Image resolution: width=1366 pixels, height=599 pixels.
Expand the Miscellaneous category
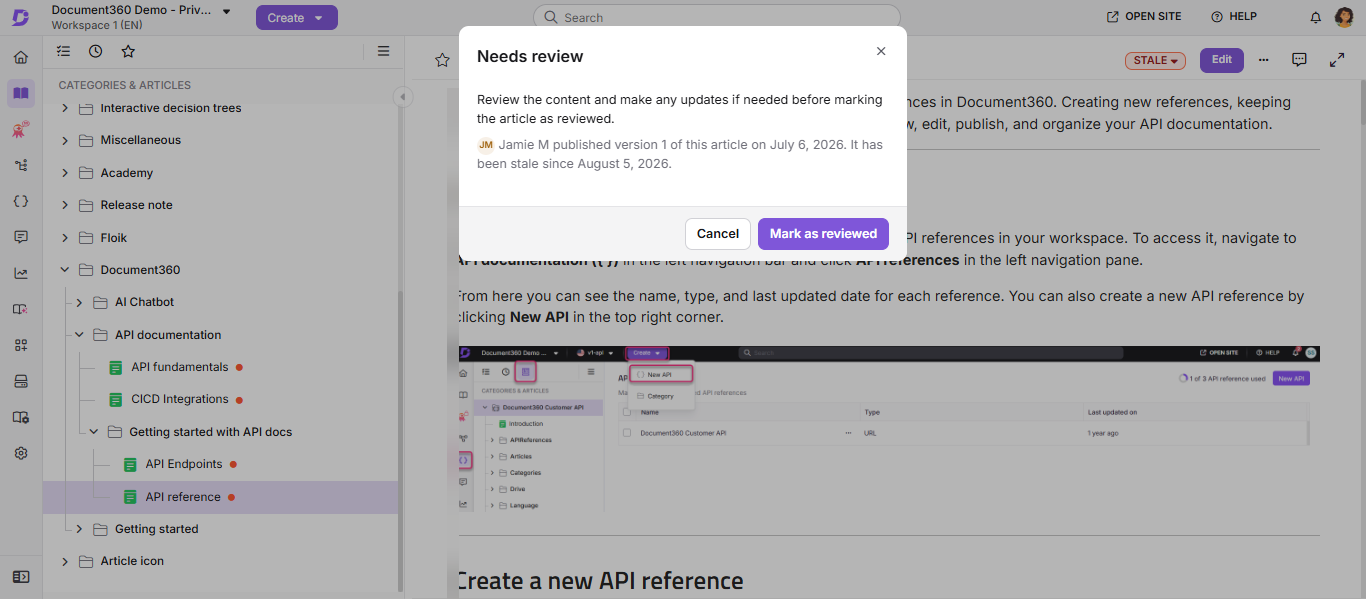tap(66, 140)
